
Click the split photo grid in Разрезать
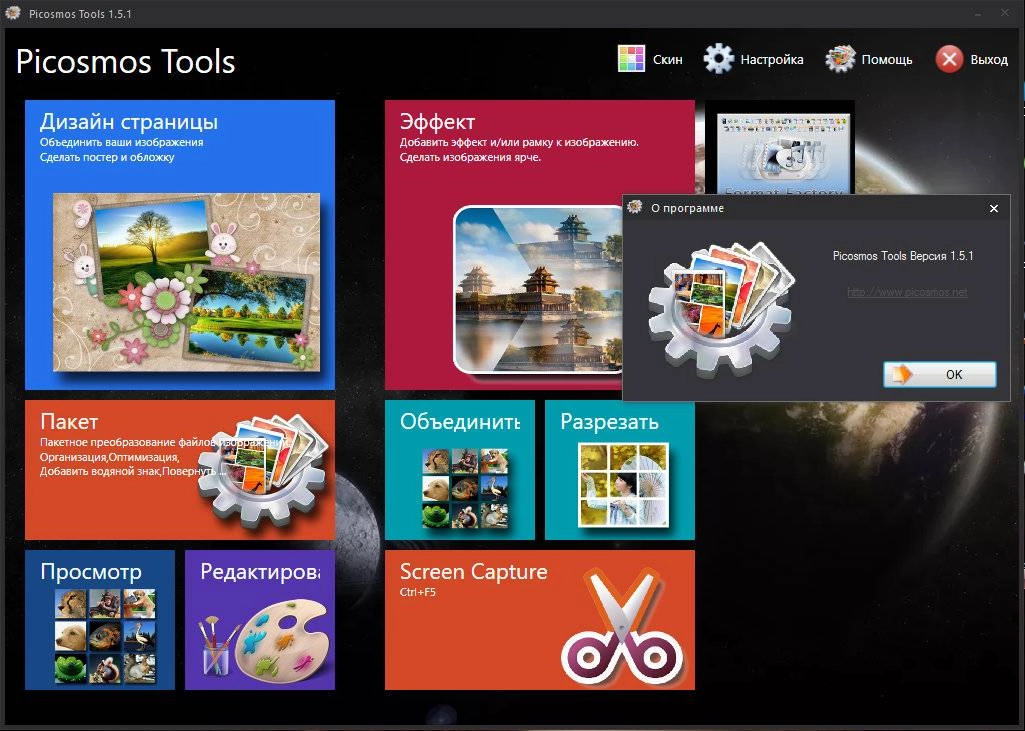point(623,484)
